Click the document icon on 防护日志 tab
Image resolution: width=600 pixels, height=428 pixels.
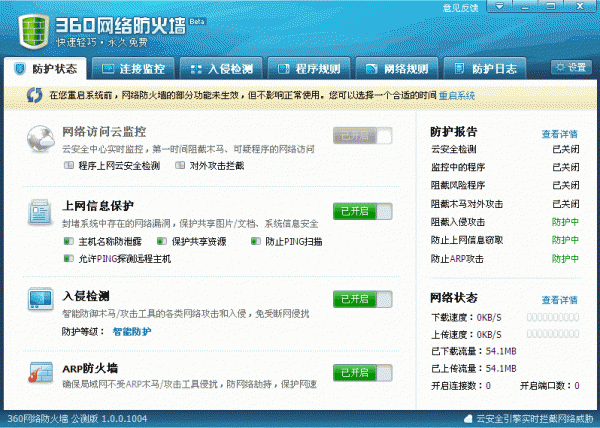459,69
